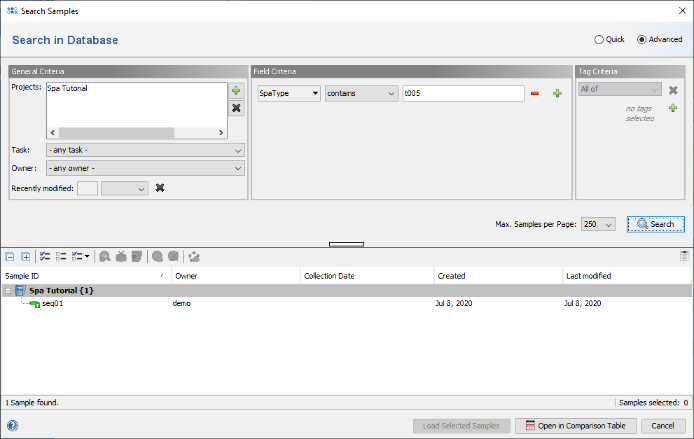Screen dimensions: 694x439
Task: Add a new field criterion
Action: [557, 93]
